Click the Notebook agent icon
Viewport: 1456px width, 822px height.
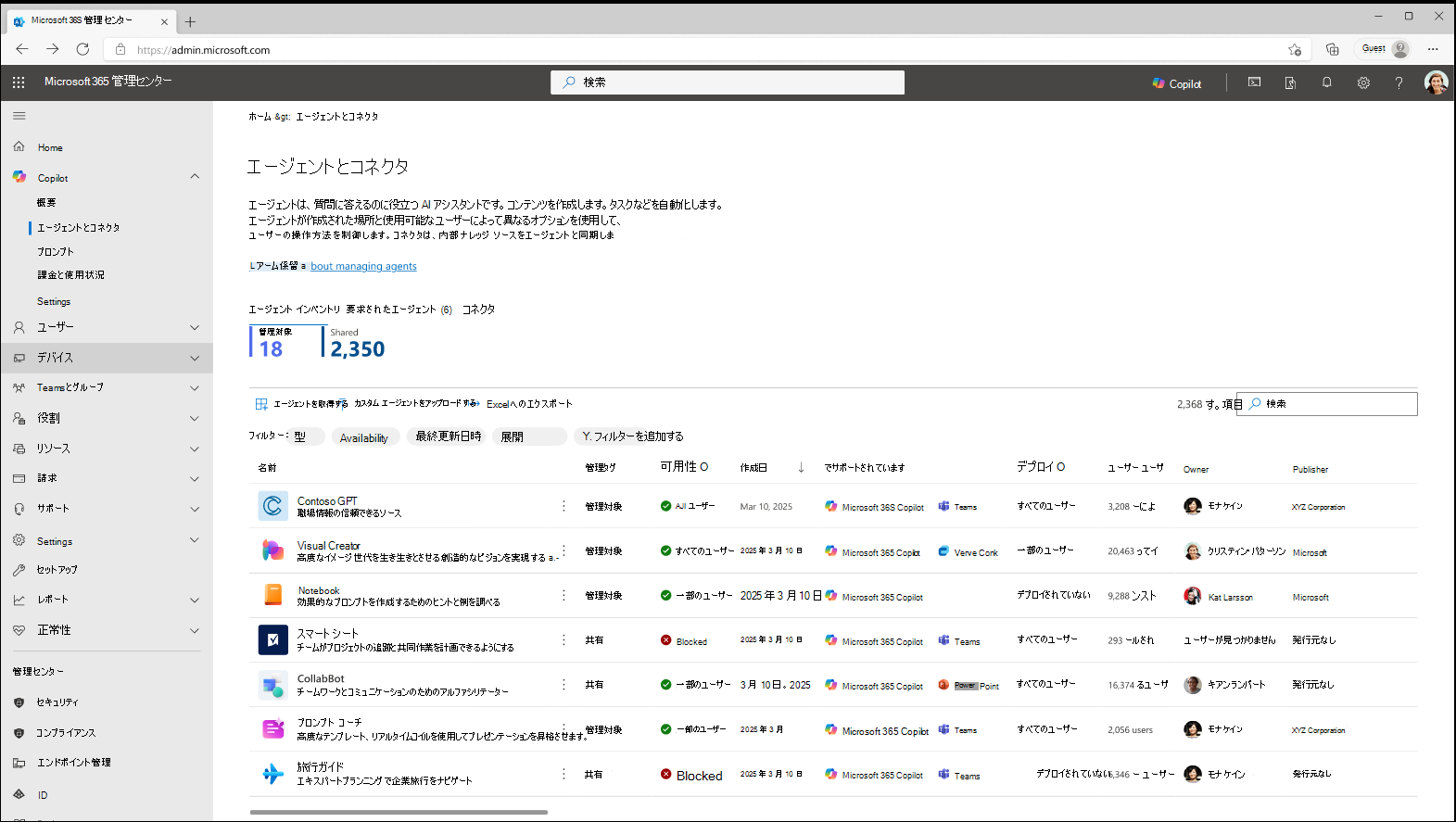[x=272, y=595]
